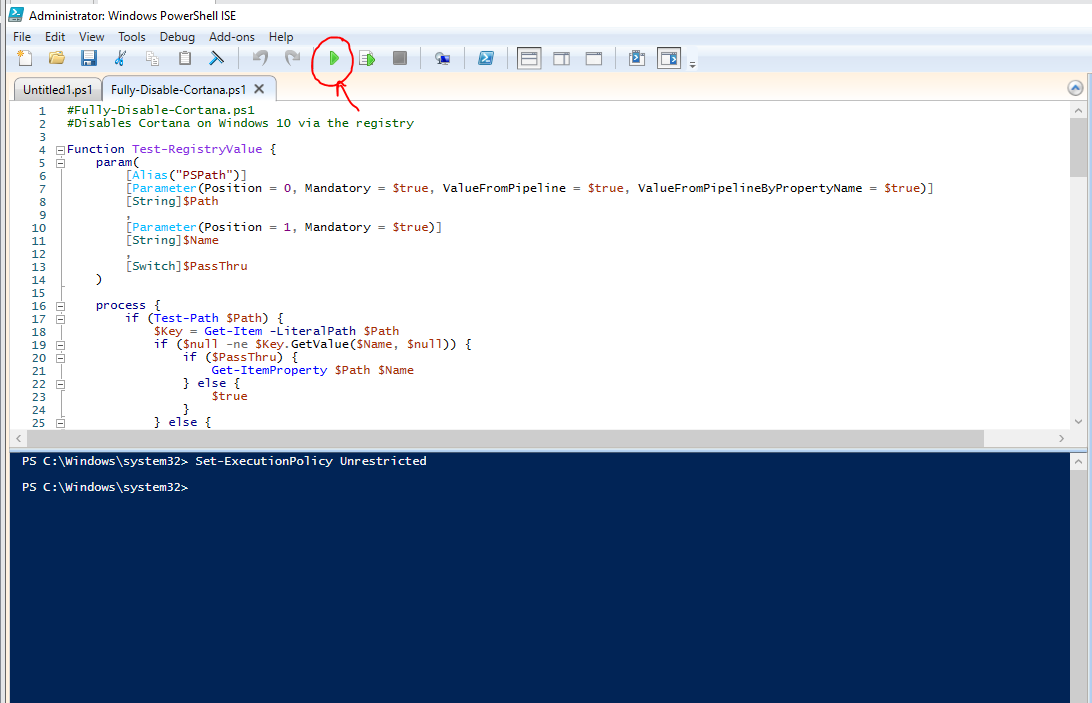Click the PowerShell ISE title bar icon
The width and height of the screenshot is (1092, 703).
click(15, 14)
